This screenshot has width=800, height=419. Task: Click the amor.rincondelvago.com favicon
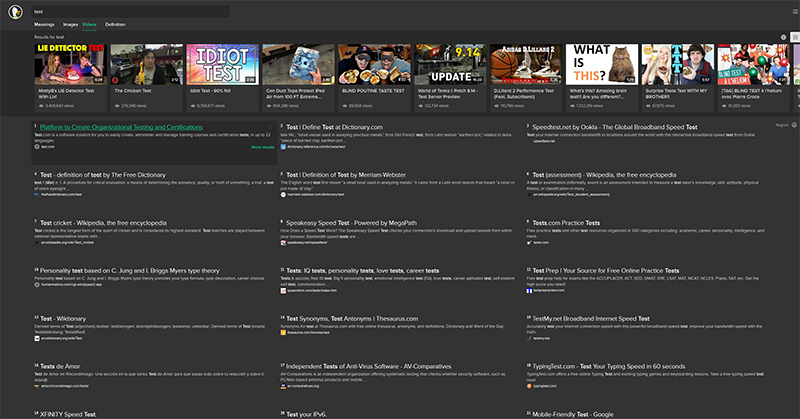point(37,386)
